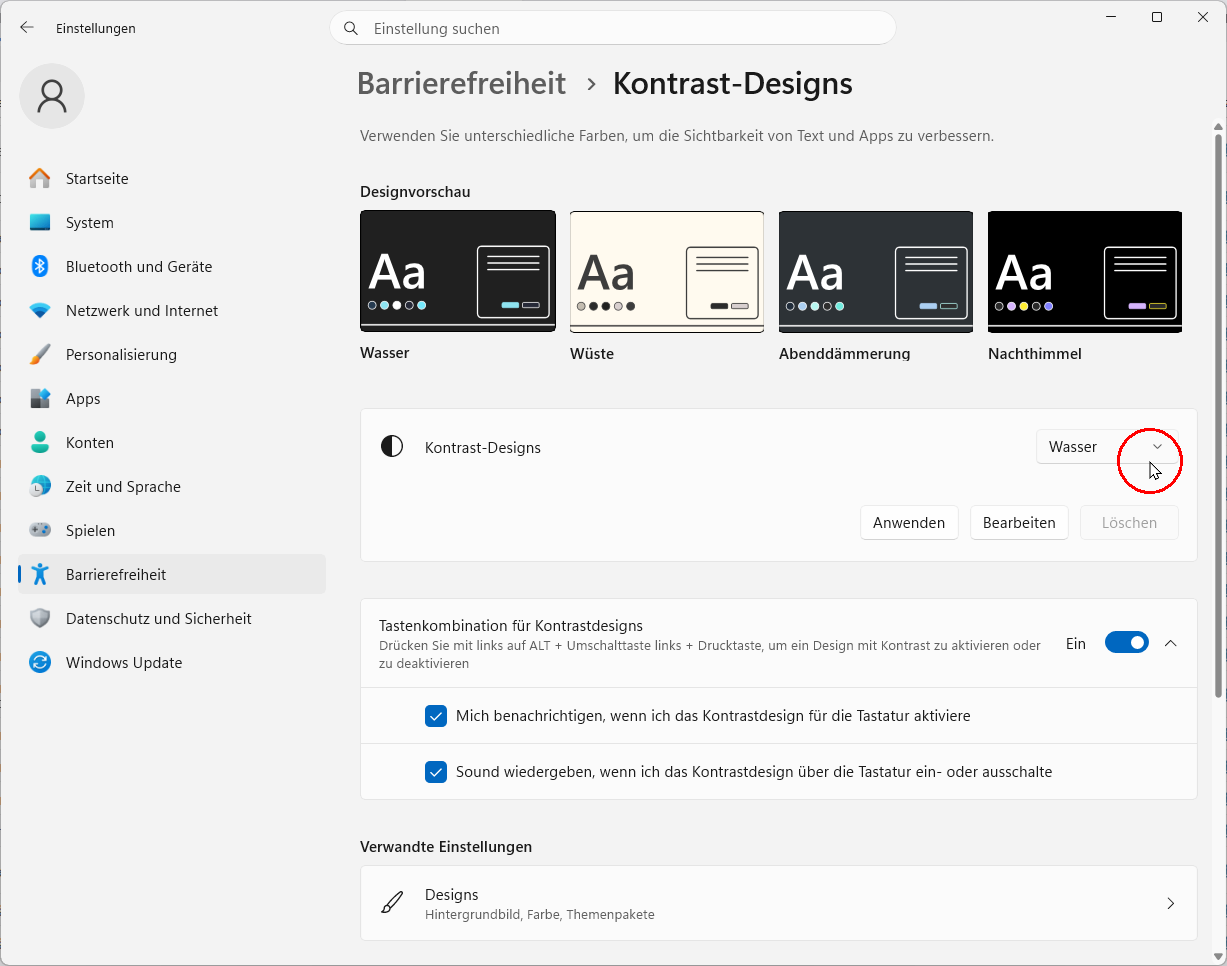Screen dimensions: 1227x966
Task: Go back to Barrierefreiheit breadcrumb
Action: pos(461,83)
